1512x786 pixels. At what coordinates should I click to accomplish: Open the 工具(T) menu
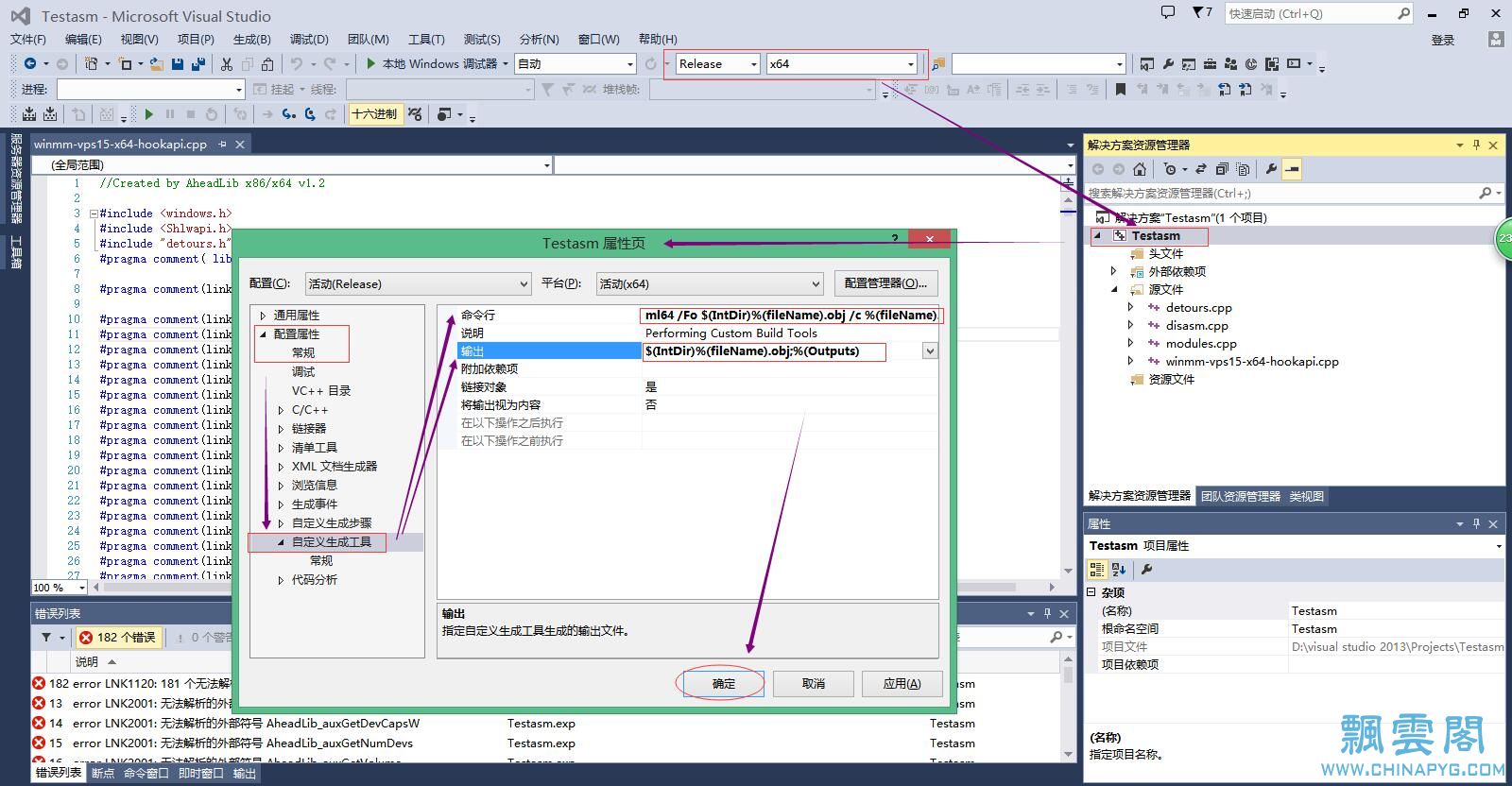click(426, 39)
